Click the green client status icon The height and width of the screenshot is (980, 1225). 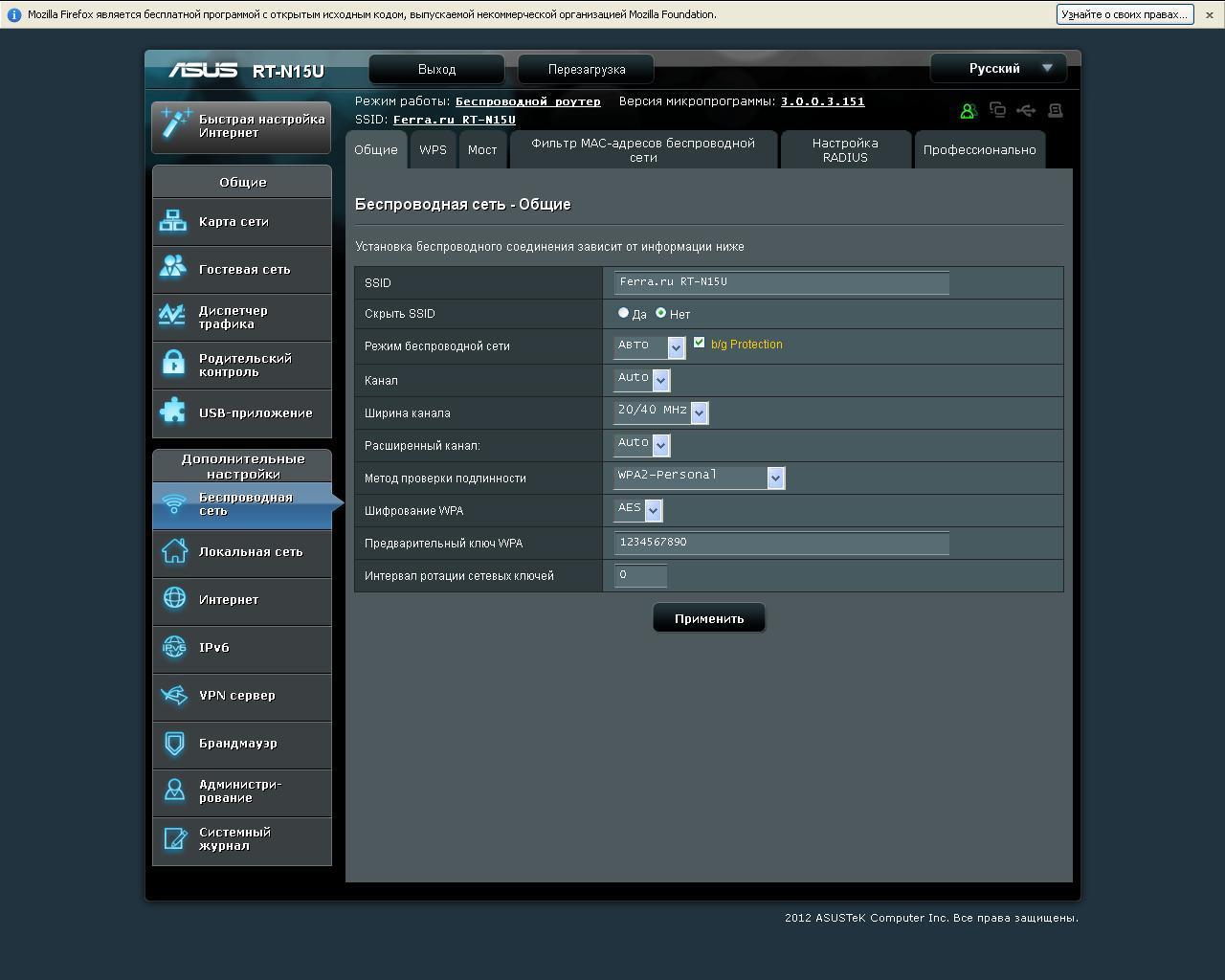click(x=968, y=111)
